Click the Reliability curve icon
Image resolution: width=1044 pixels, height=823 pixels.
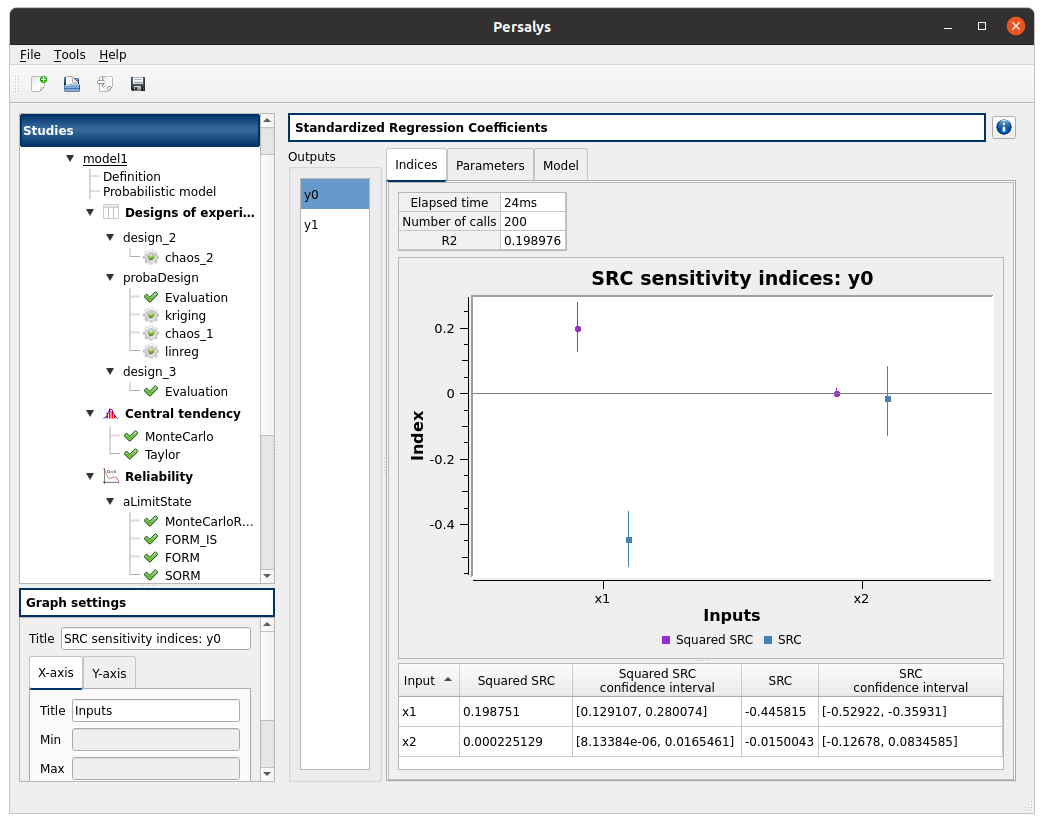110,477
